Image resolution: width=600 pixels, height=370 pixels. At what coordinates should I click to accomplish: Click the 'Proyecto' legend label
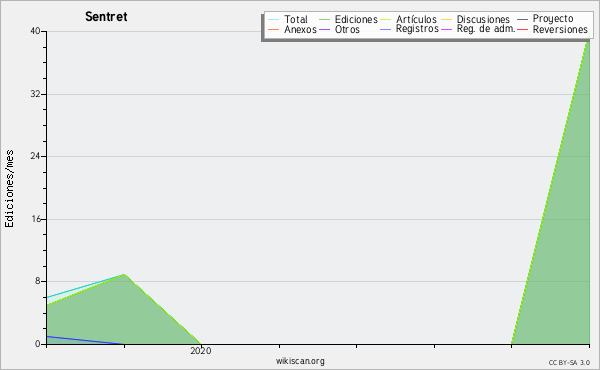point(553,19)
